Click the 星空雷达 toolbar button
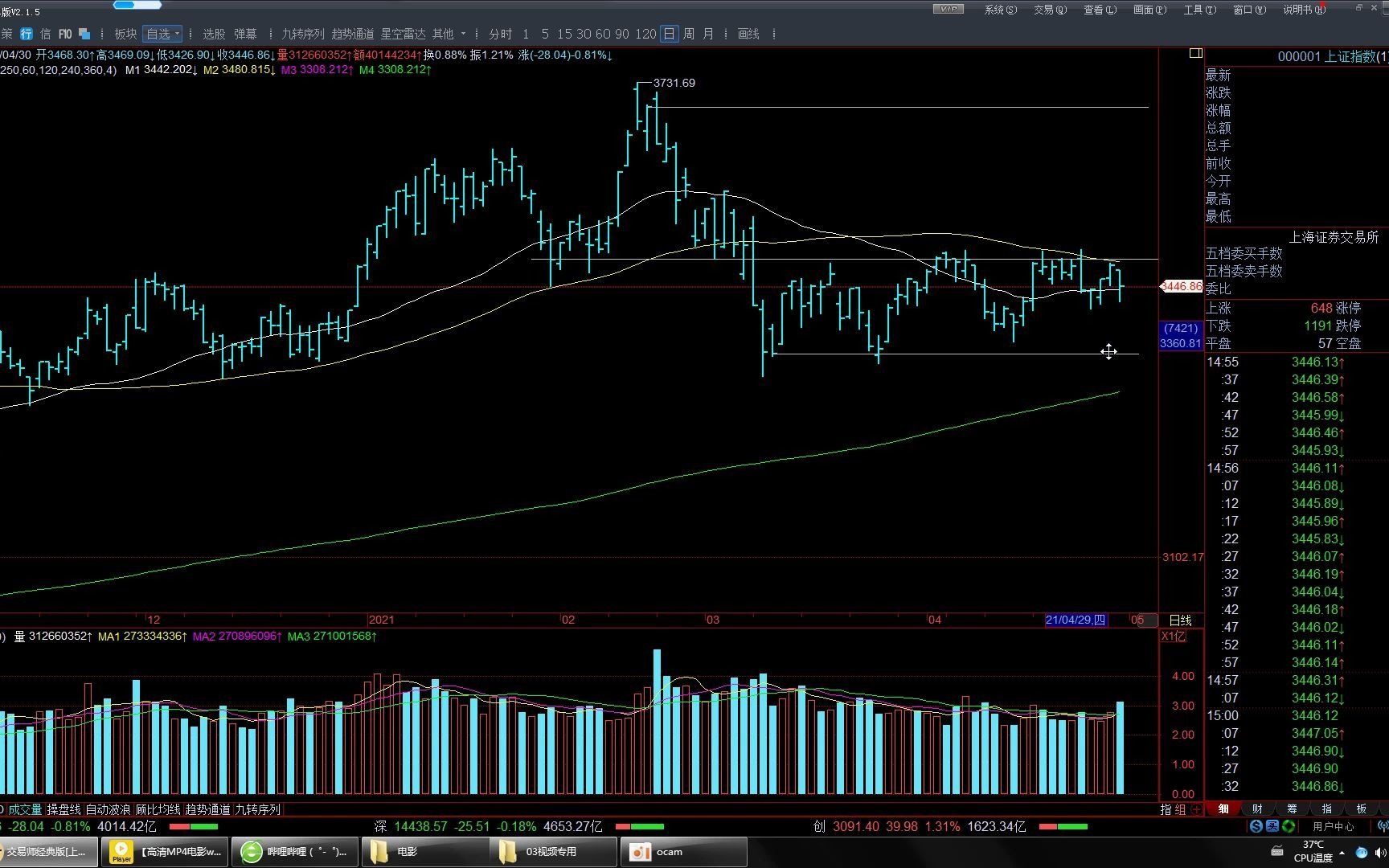The image size is (1389, 868). click(x=403, y=34)
